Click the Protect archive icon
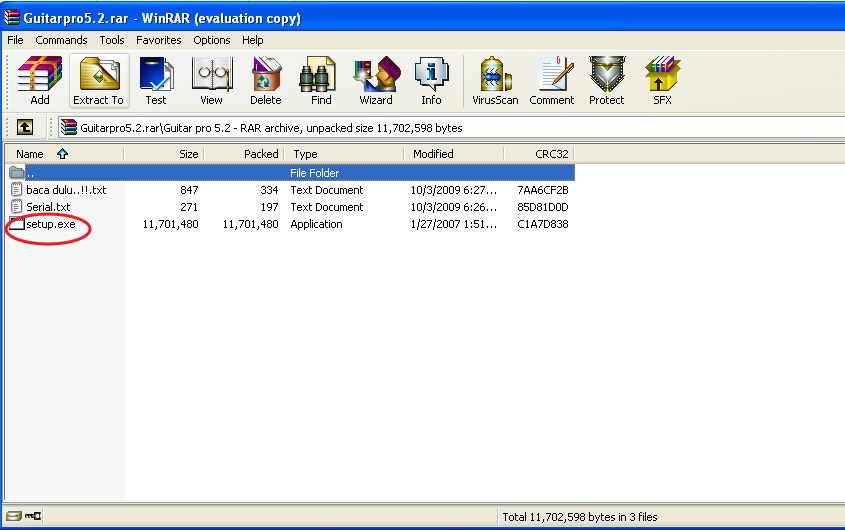Image resolution: width=845 pixels, height=530 pixels. (x=607, y=80)
